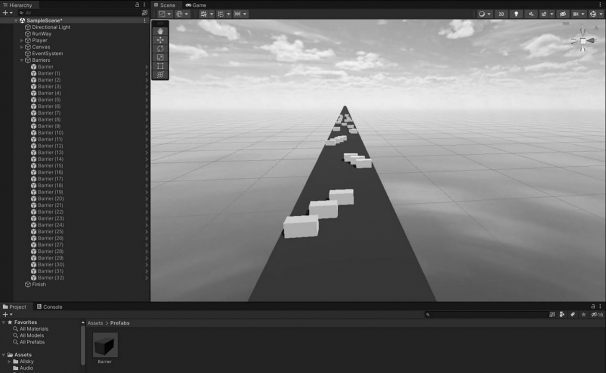
Task: Select the Scale tool in Scene toolbar
Action: tap(160, 57)
